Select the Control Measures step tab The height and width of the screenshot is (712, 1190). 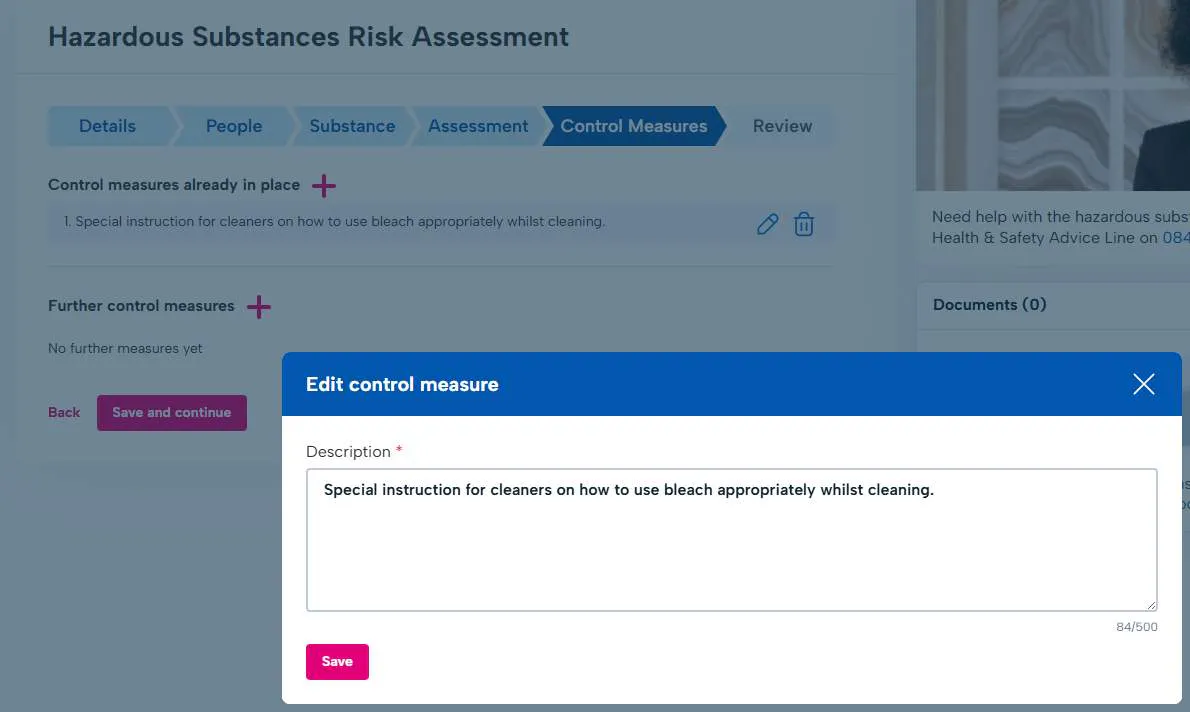pos(633,126)
